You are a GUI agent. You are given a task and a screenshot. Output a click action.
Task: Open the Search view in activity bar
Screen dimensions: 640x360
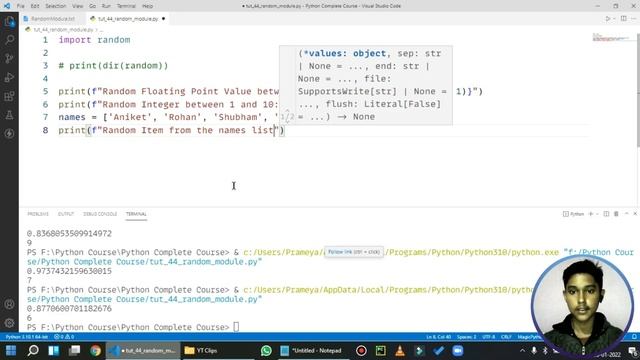pos(9,40)
